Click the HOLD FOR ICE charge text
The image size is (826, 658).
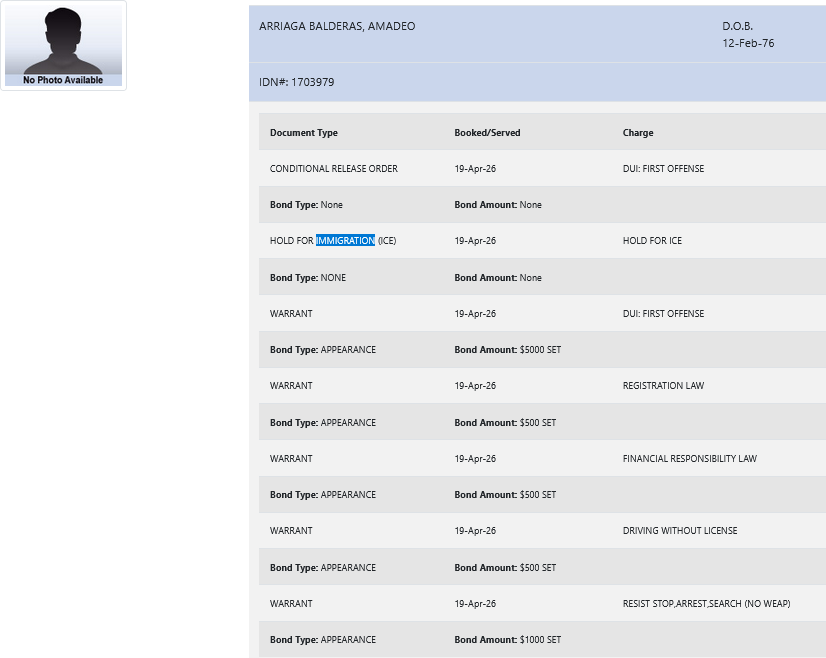(652, 241)
